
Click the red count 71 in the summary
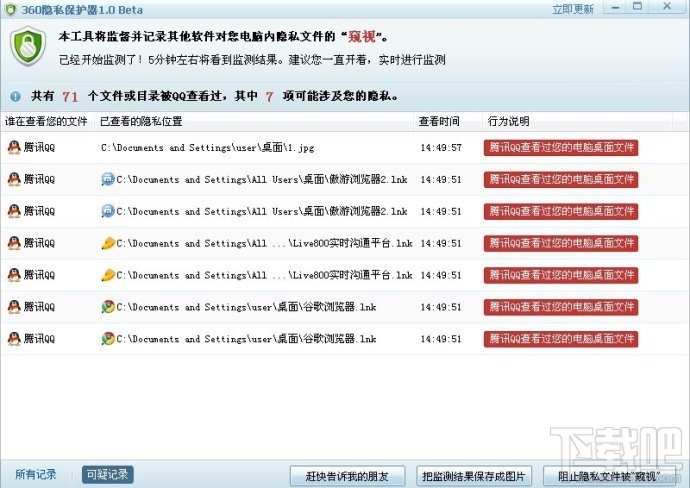click(x=70, y=96)
